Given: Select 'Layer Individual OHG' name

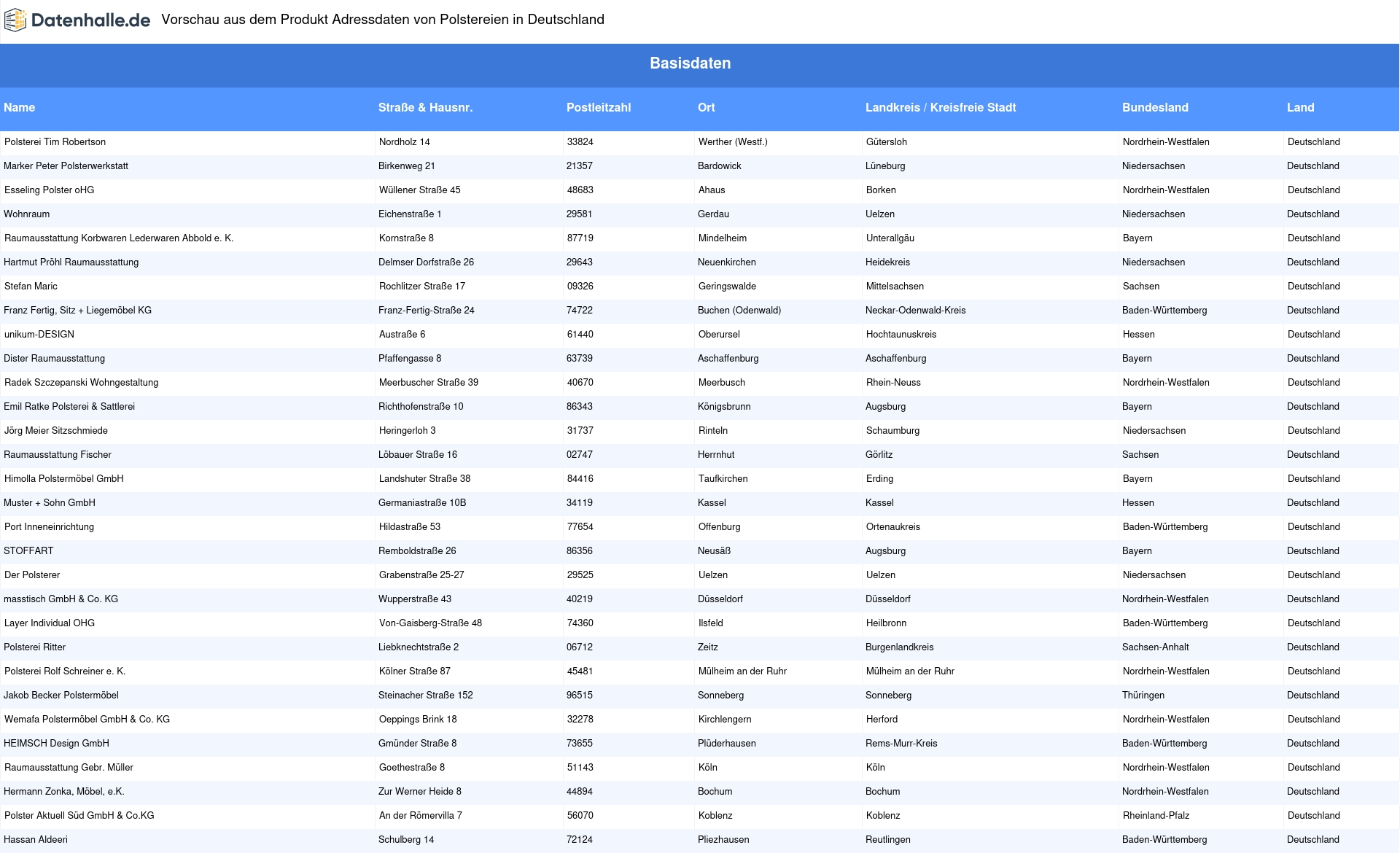Looking at the screenshot, I should [50, 623].
